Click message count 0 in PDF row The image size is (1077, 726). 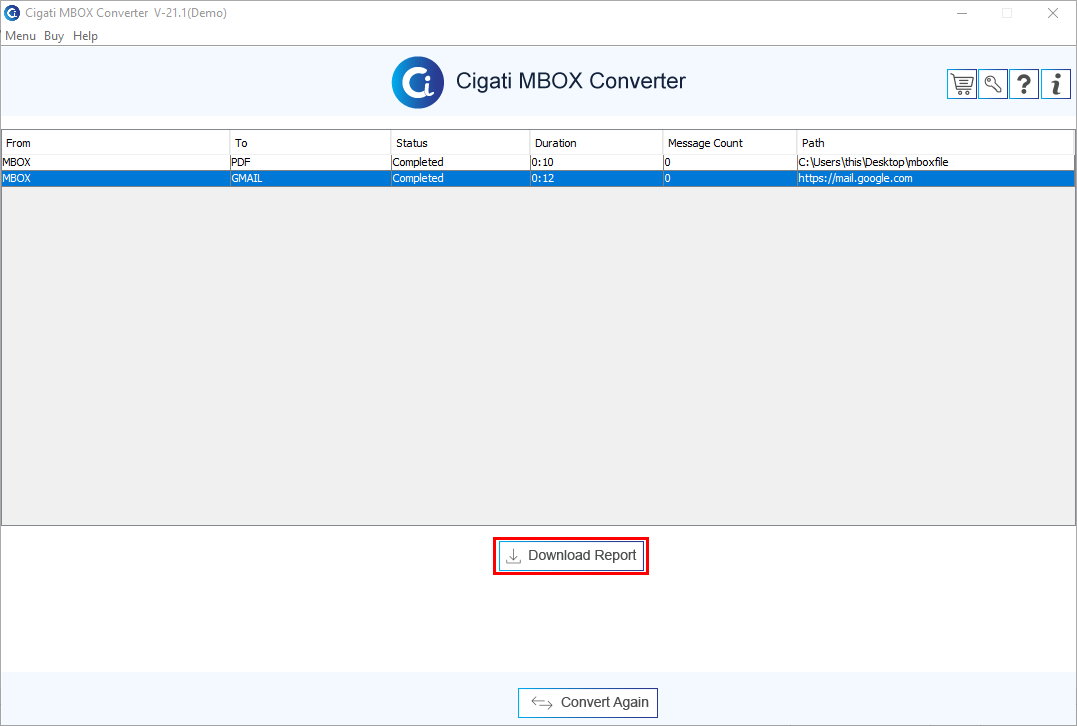pyautogui.click(x=668, y=162)
